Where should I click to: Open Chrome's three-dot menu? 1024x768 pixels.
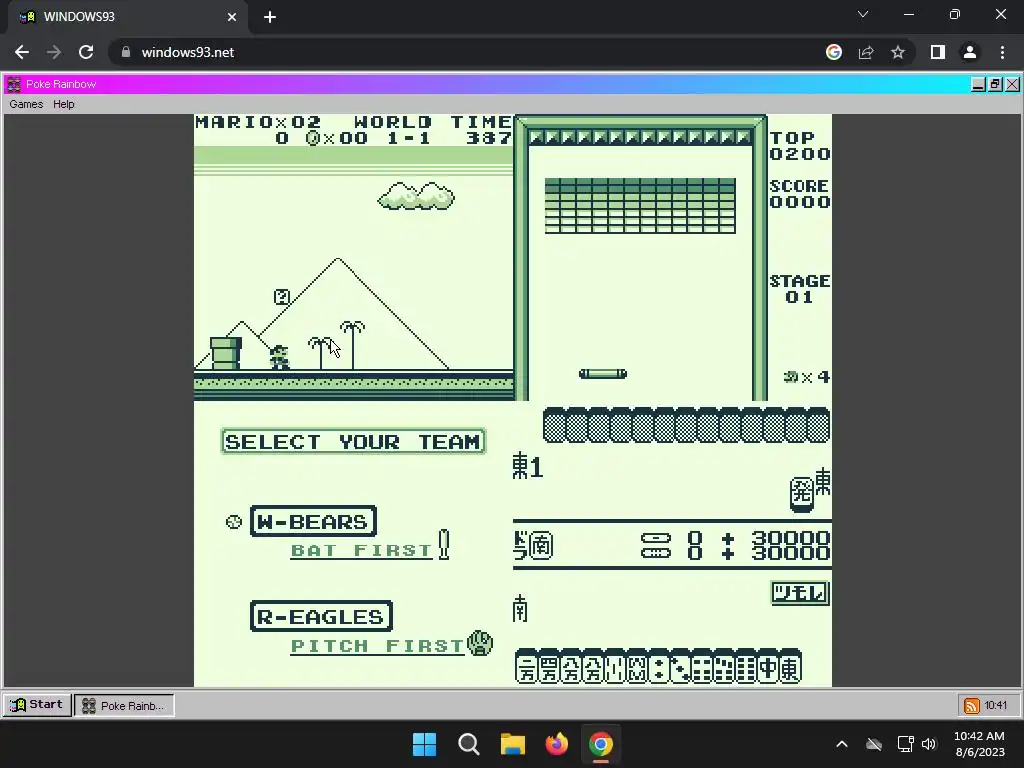click(1002, 52)
